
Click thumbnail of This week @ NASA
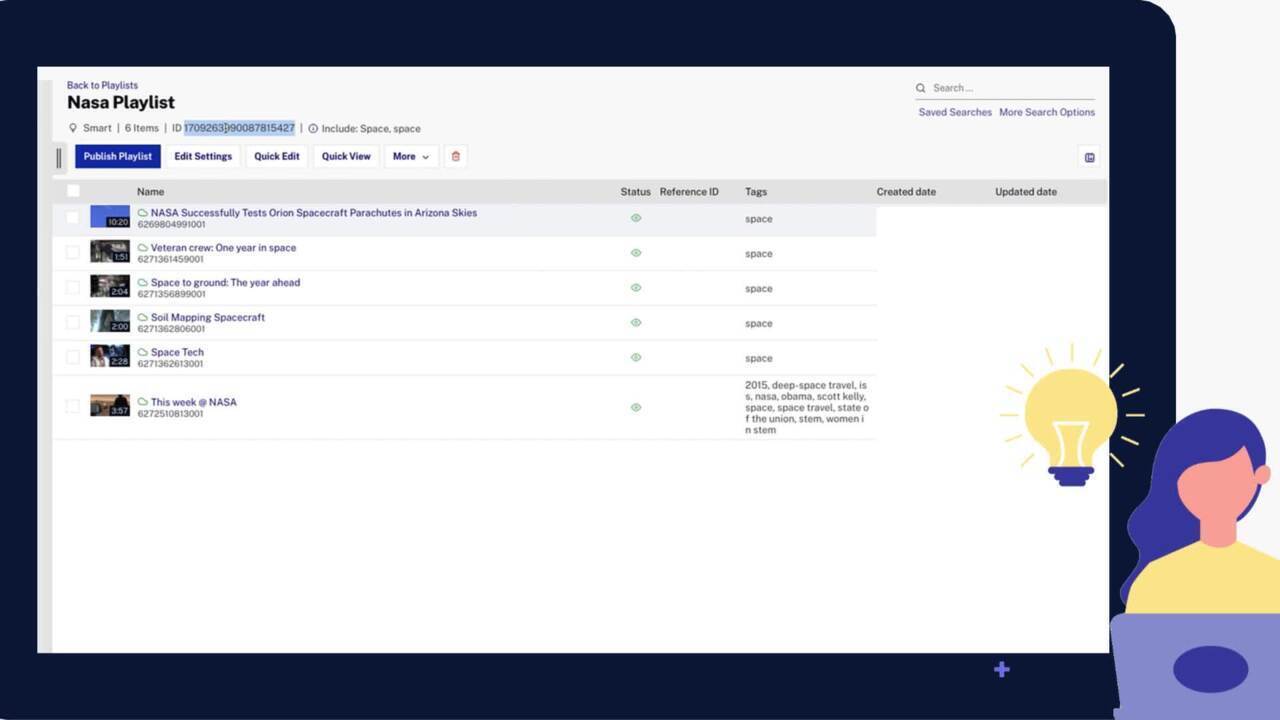coord(110,405)
